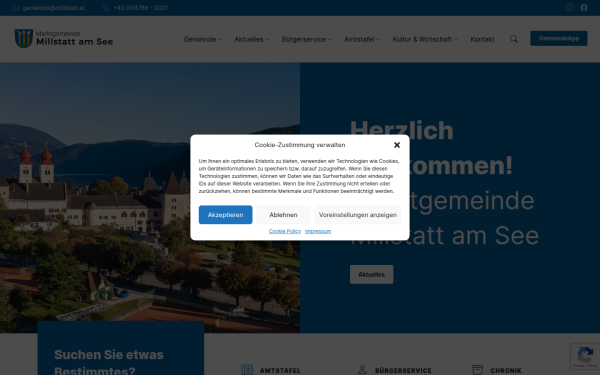The height and width of the screenshot is (375, 600).
Task: Click the Amtstafel document icon below hero
Action: pos(247,370)
